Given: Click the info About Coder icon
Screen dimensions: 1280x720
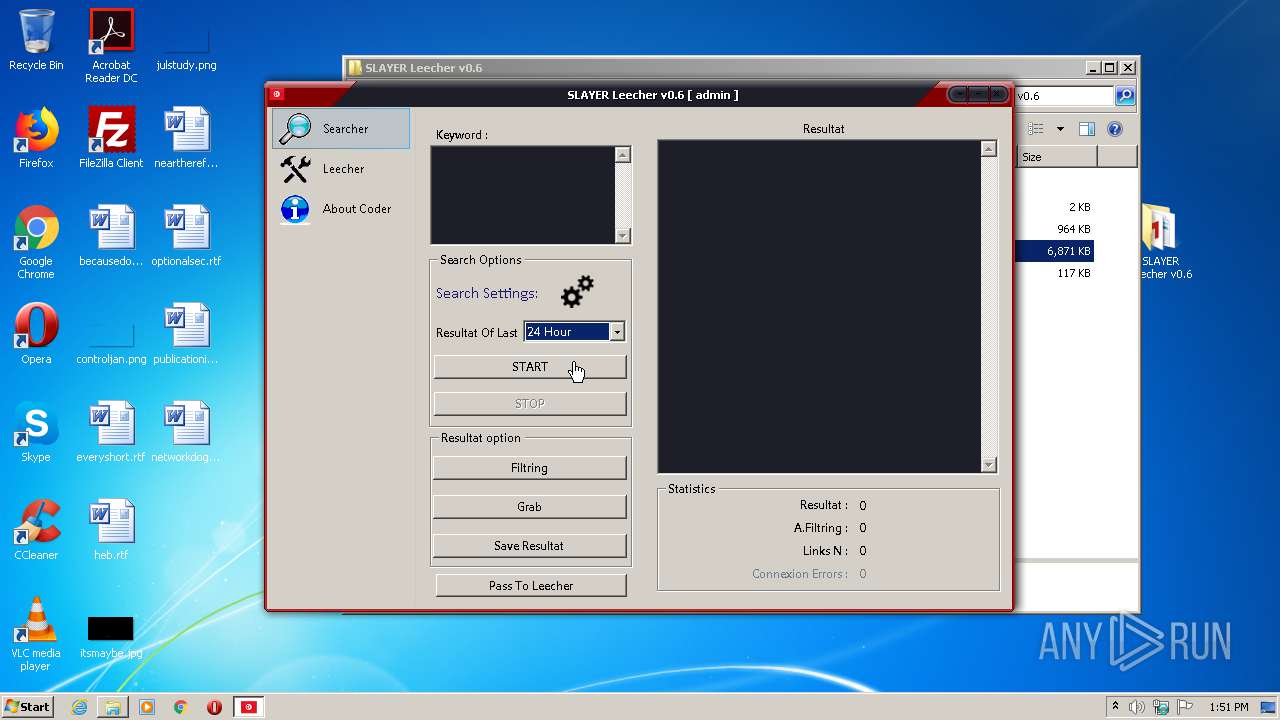Looking at the screenshot, I should point(295,209).
